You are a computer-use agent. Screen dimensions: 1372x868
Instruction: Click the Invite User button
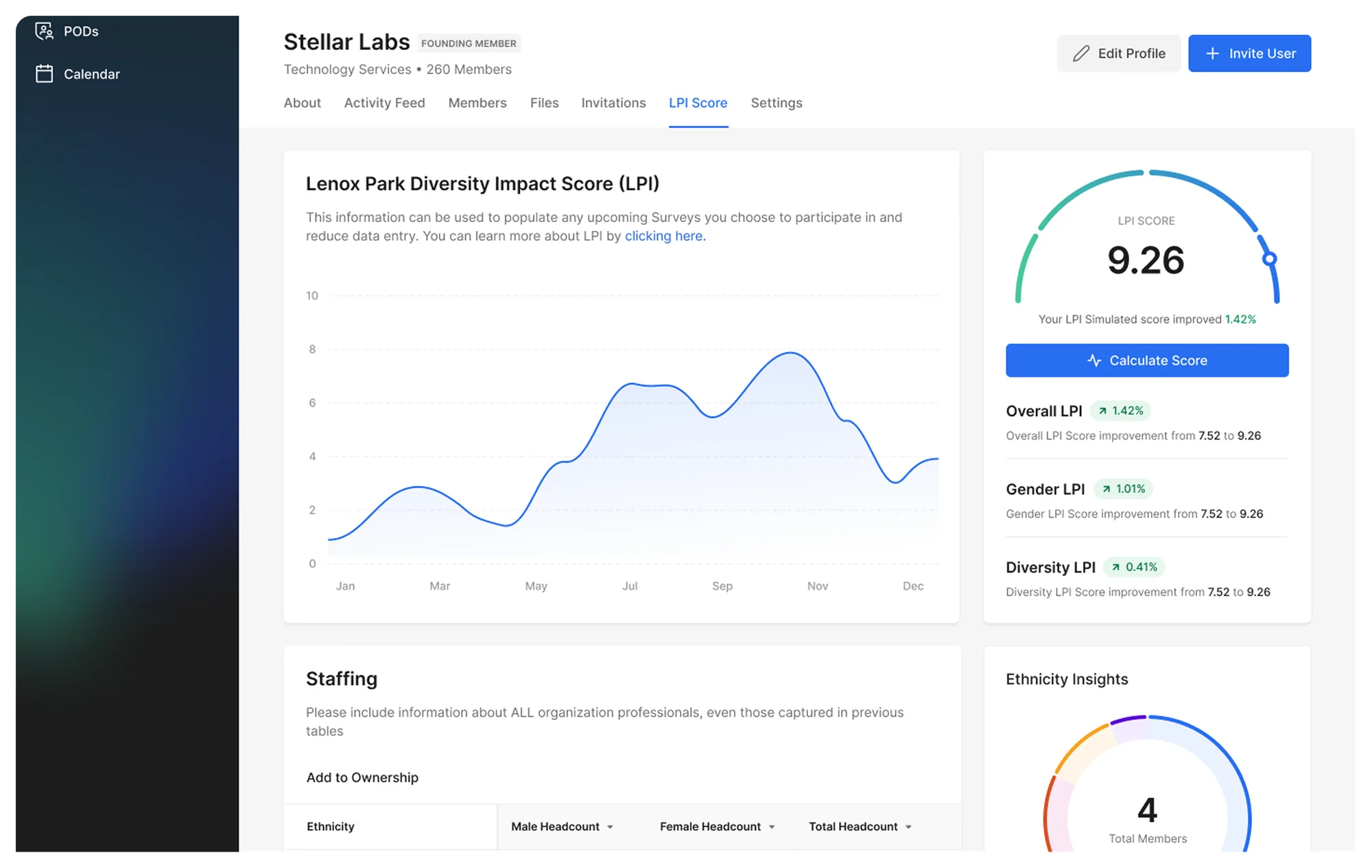1249,53
